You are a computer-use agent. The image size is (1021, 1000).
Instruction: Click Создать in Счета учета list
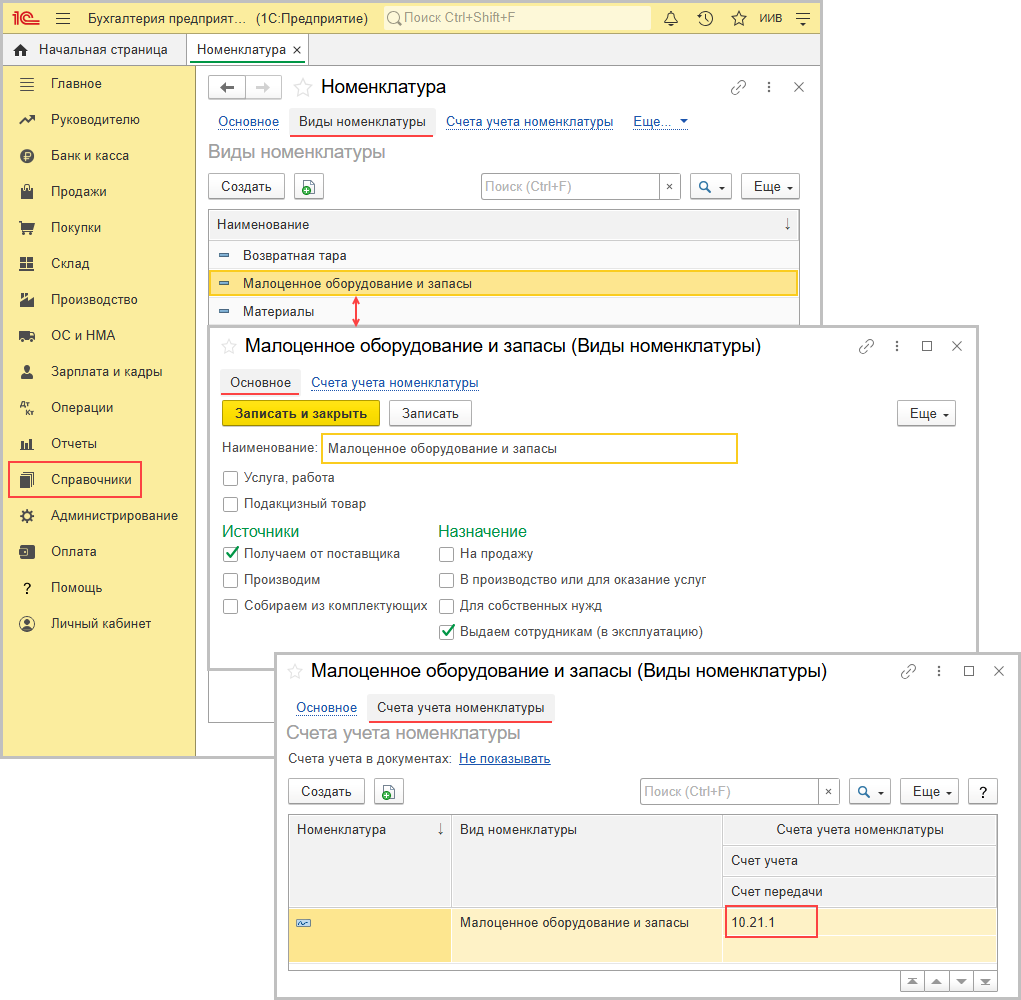[x=326, y=792]
